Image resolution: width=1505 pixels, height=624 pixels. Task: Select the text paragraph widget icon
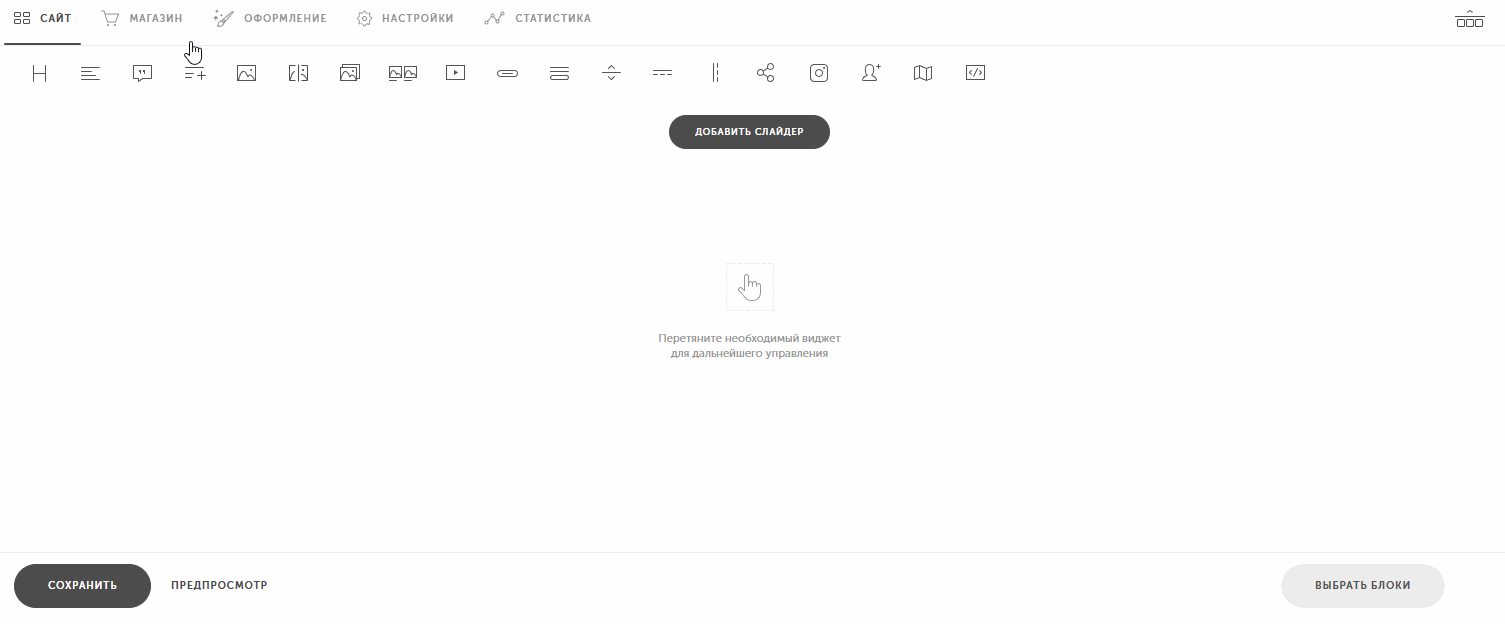click(91, 73)
